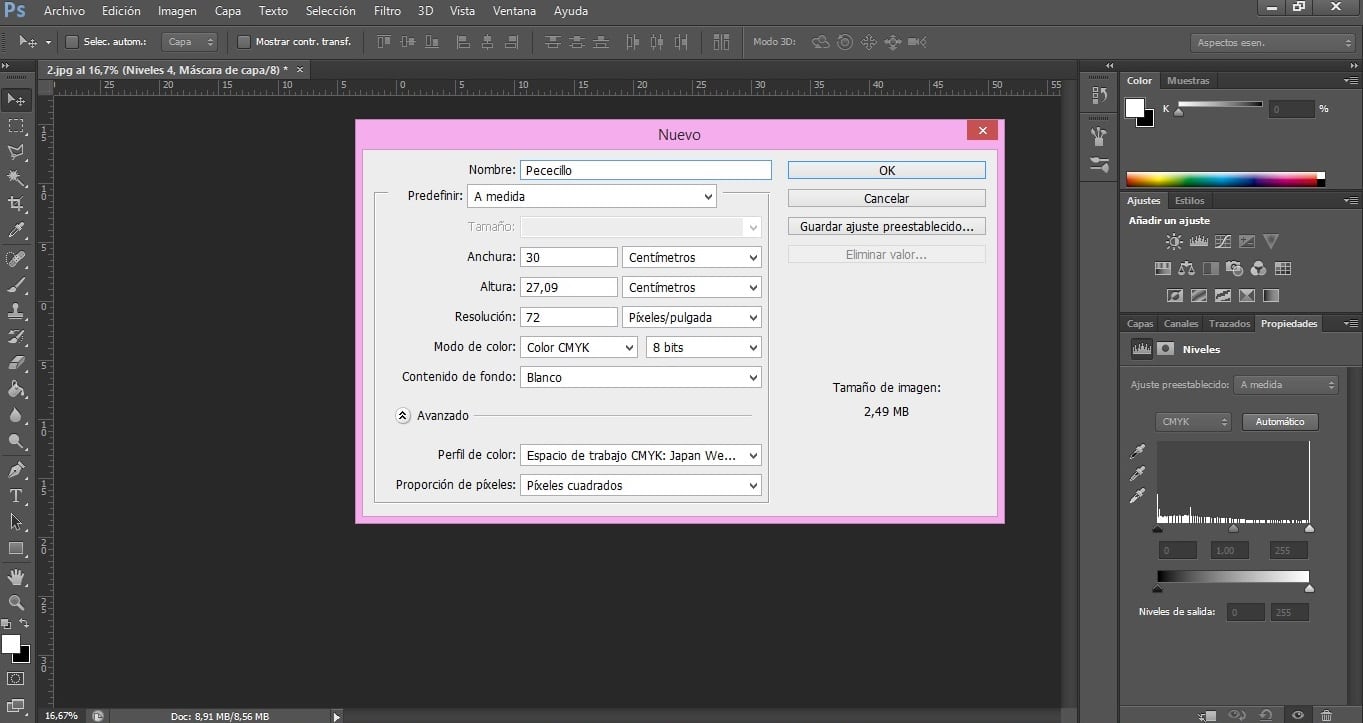Toggle adjustment layer visibility eye icon

(x=1297, y=715)
